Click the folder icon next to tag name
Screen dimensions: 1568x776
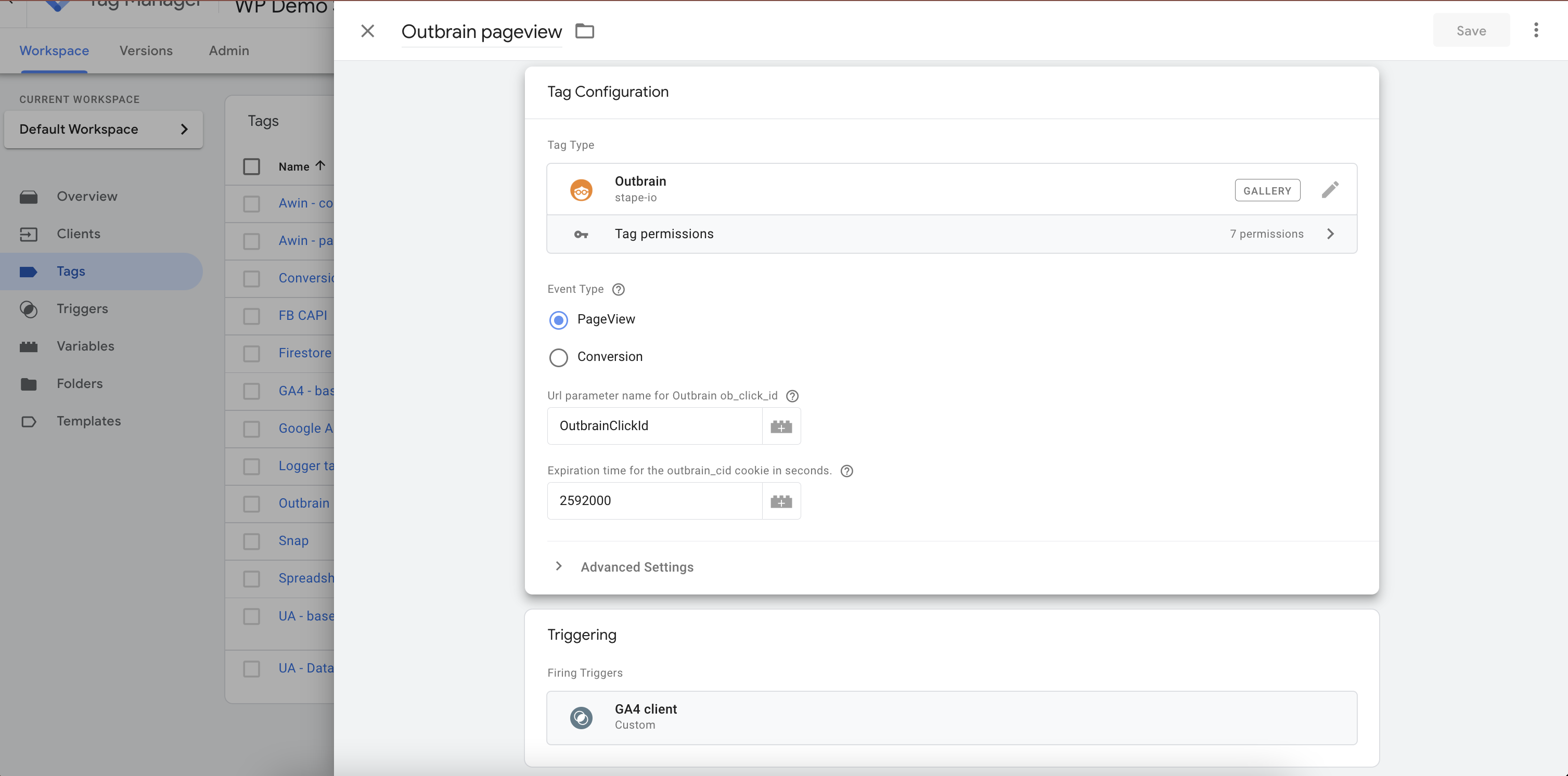pyautogui.click(x=584, y=31)
